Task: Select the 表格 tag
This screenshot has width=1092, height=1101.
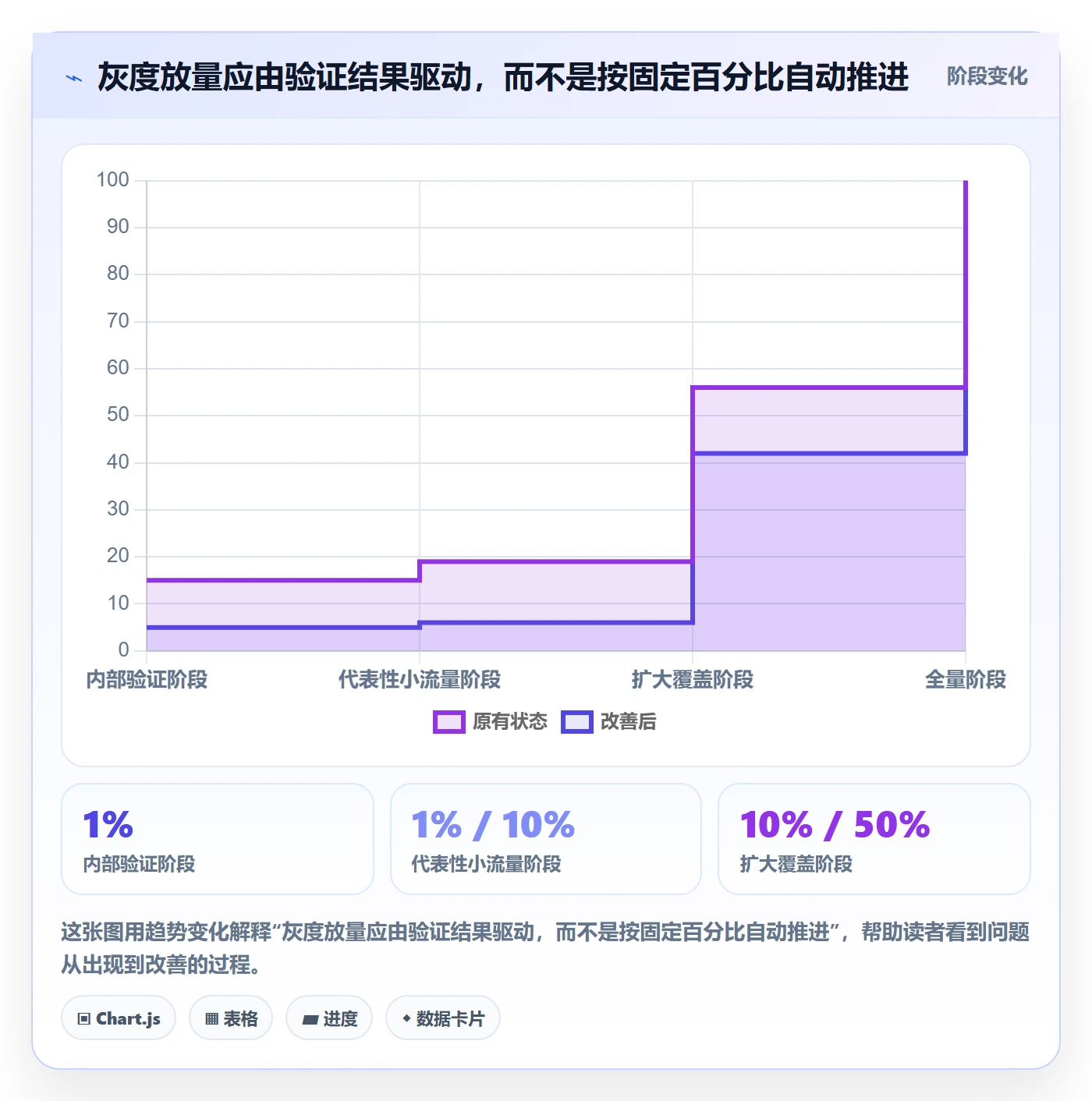Action: (x=231, y=1018)
